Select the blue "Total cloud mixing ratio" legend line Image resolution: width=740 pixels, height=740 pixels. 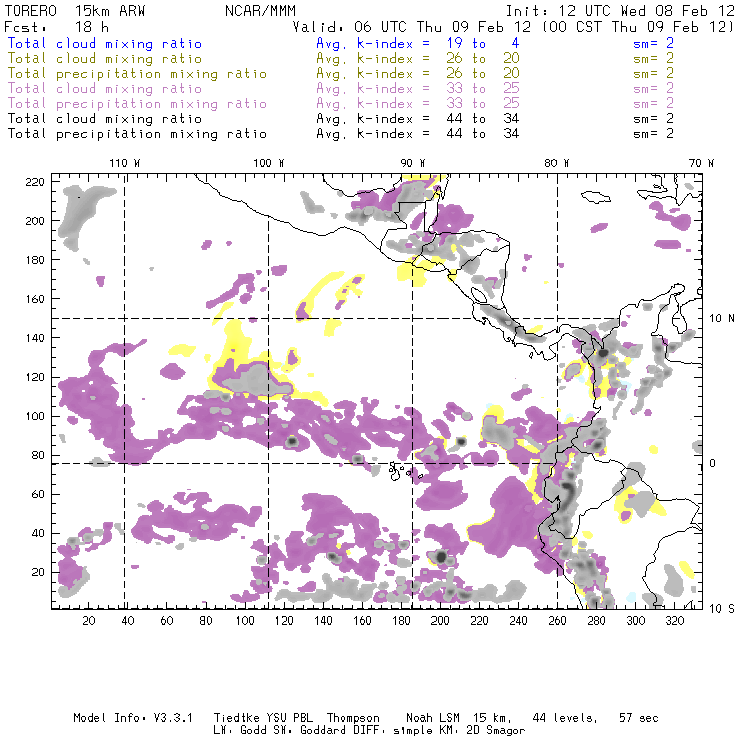pos(105,44)
